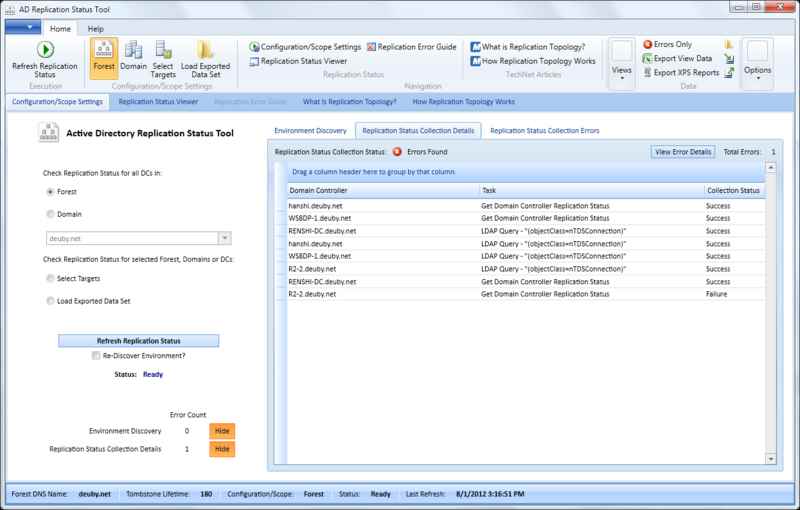Viewport: 800px width, 510px height.
Task: Click the folder icon in Data group
Action: click(x=729, y=44)
